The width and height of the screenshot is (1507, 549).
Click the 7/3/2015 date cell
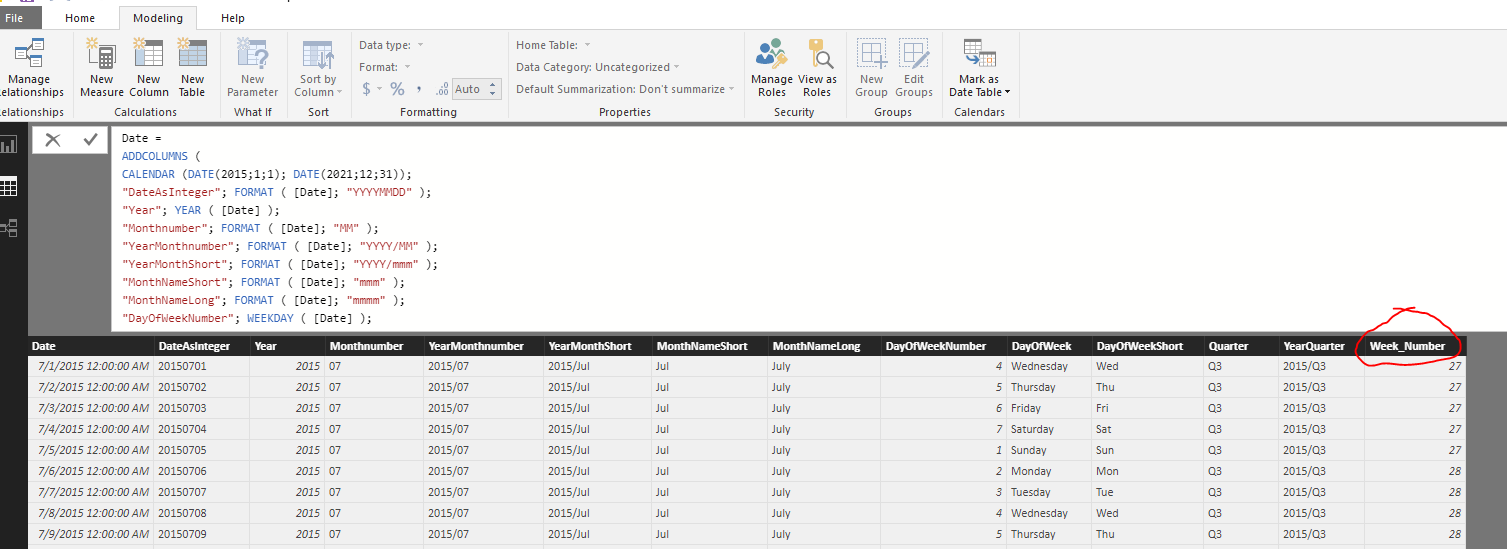[x=90, y=408]
